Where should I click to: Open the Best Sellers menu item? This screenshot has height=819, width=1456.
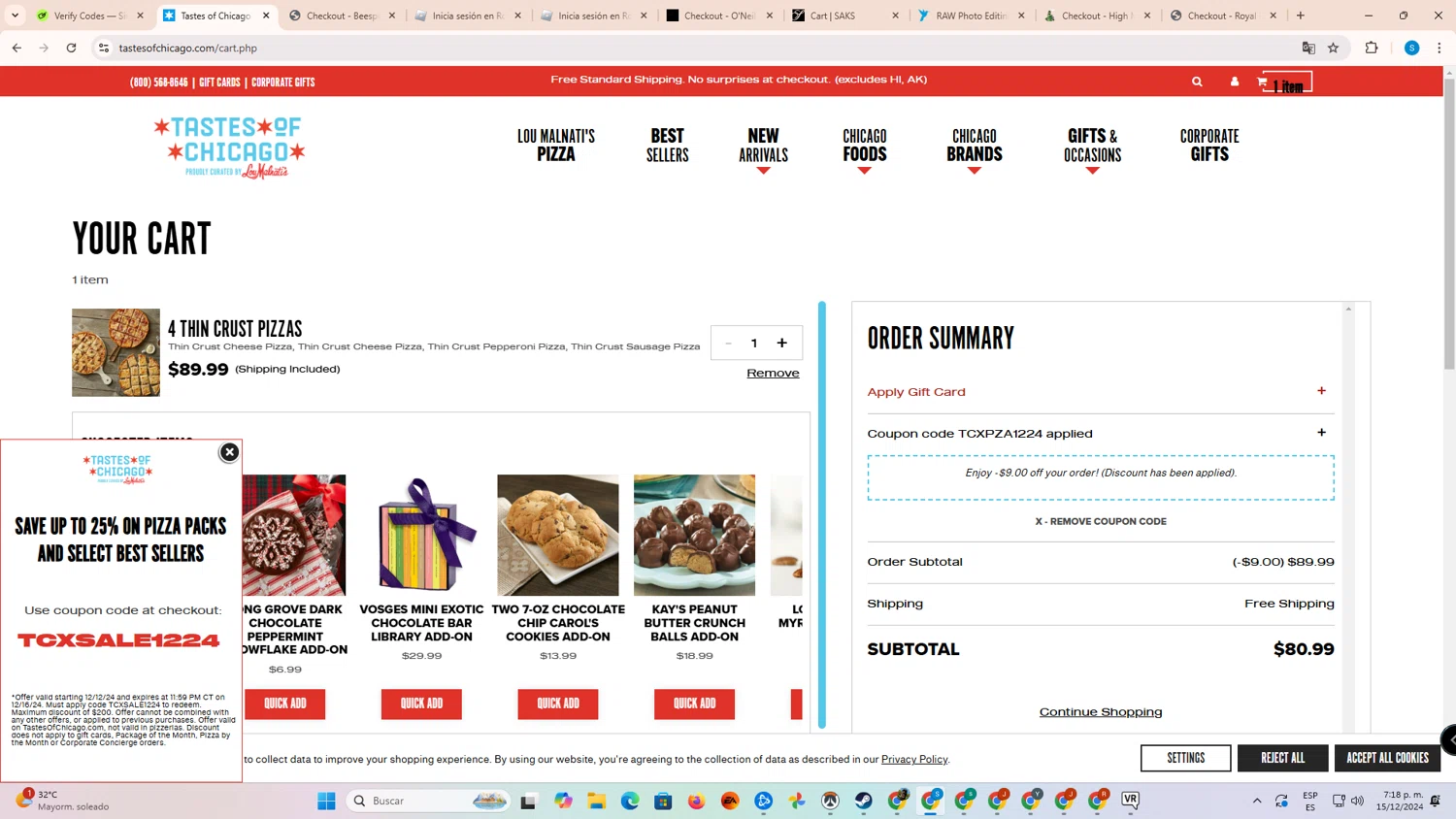[668, 145]
